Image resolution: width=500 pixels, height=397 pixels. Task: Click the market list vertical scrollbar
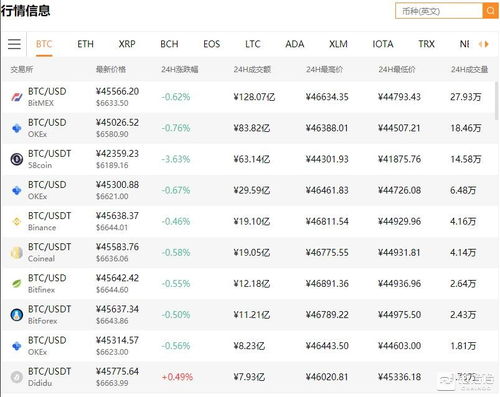496,100
